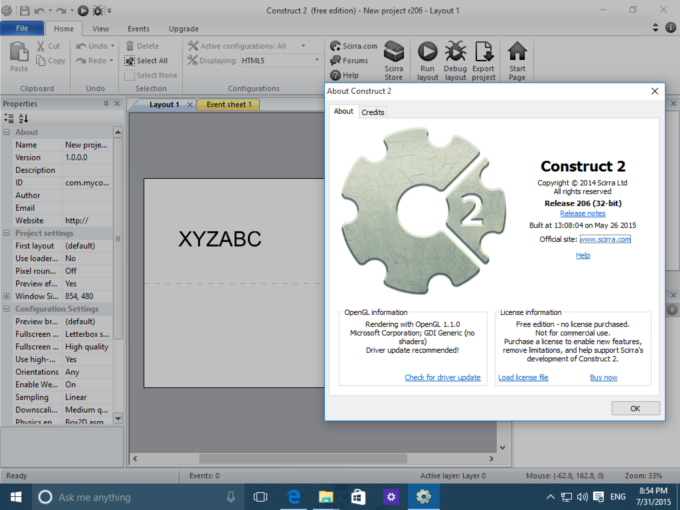This screenshot has width=680, height=510.
Task: Click the Help question mark ribbon item
Action: click(x=344, y=75)
